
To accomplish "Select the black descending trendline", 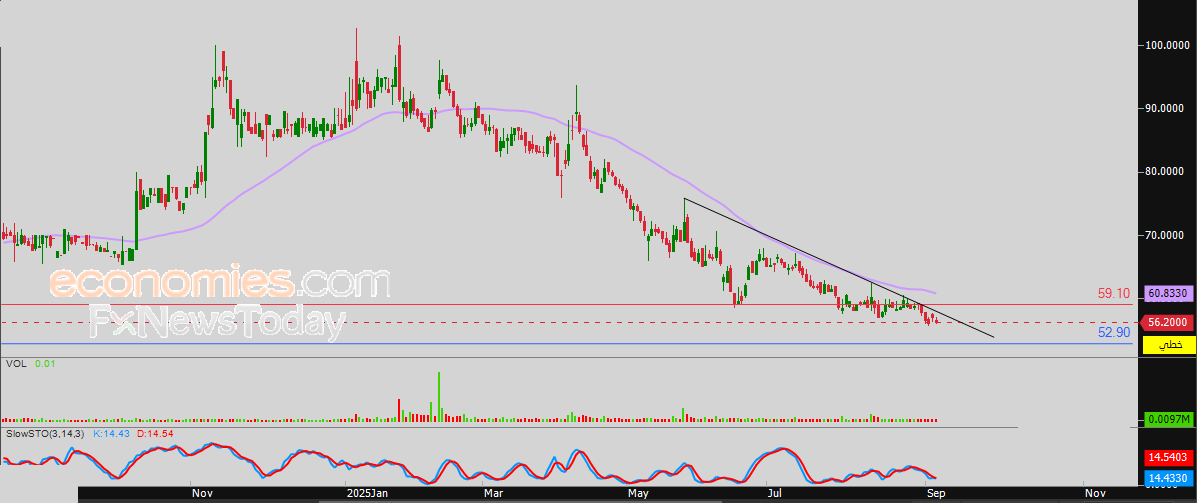I will point(840,268).
